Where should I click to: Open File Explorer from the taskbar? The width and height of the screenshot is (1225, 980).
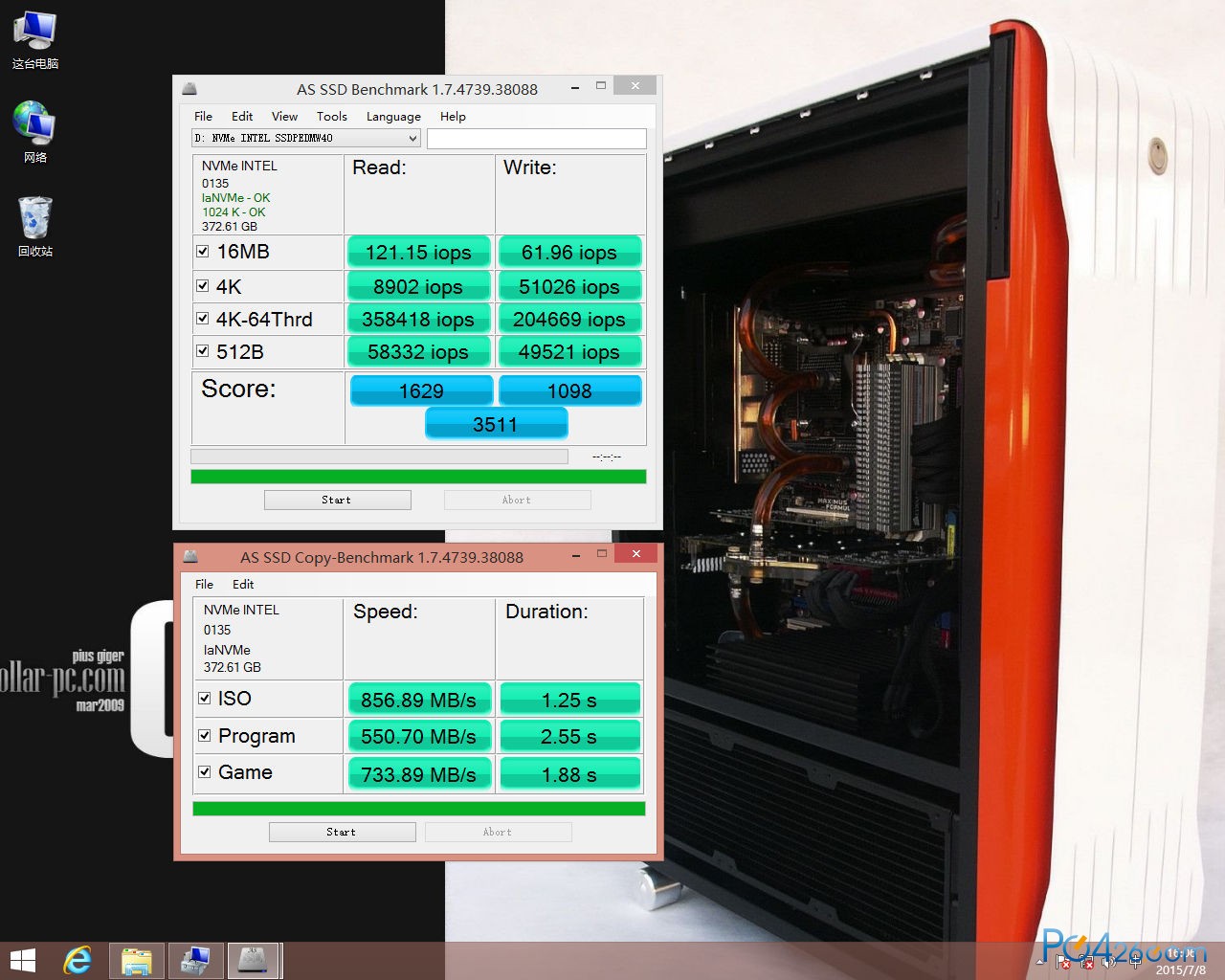pyautogui.click(x=137, y=960)
